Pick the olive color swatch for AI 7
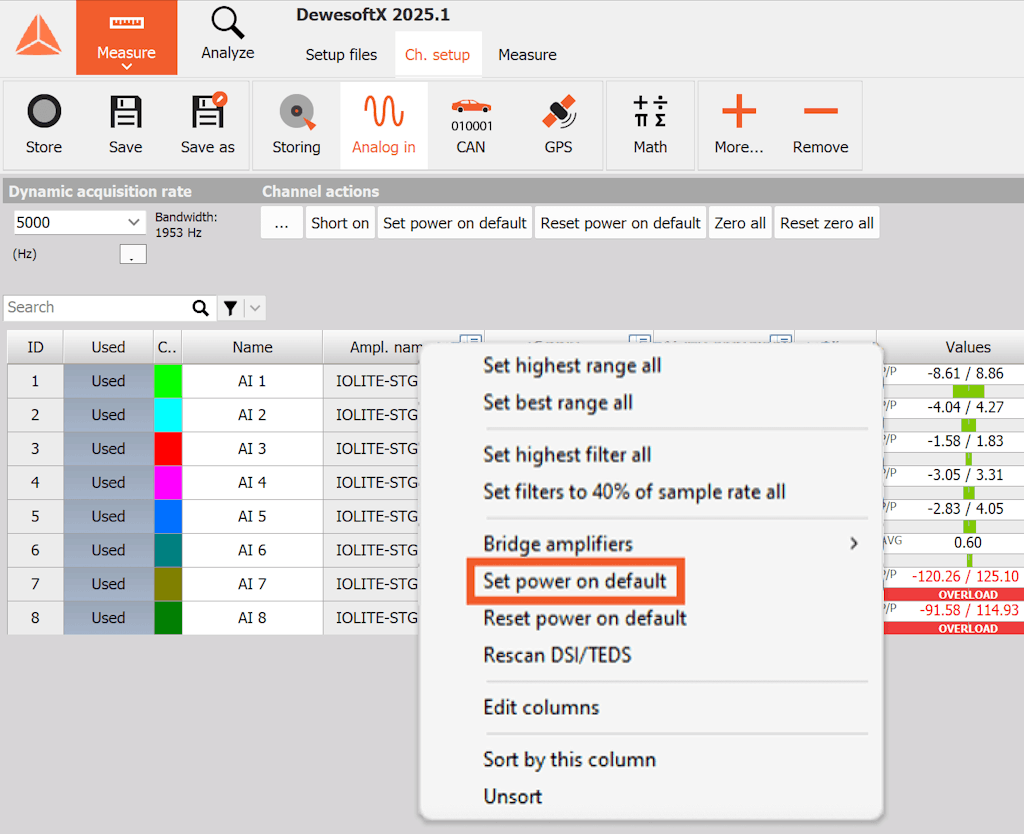Screen dimensions: 1024x834 click(x=168, y=585)
